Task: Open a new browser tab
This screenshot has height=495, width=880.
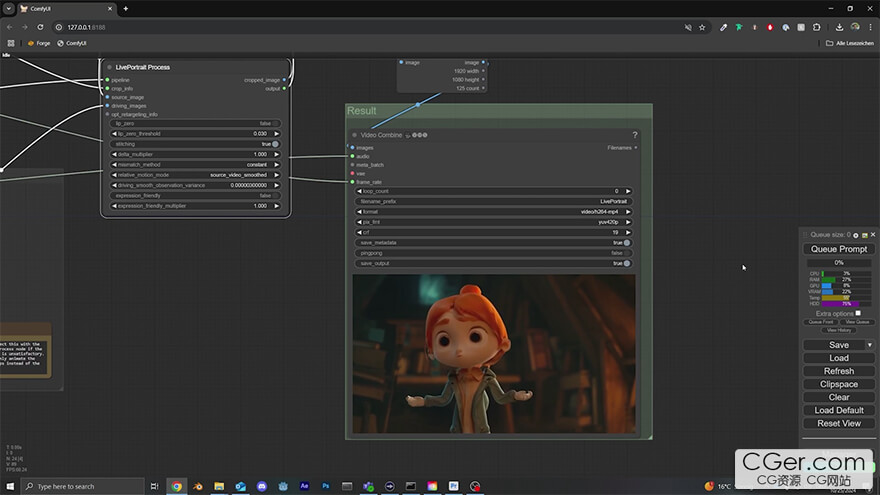Action: 126,8
